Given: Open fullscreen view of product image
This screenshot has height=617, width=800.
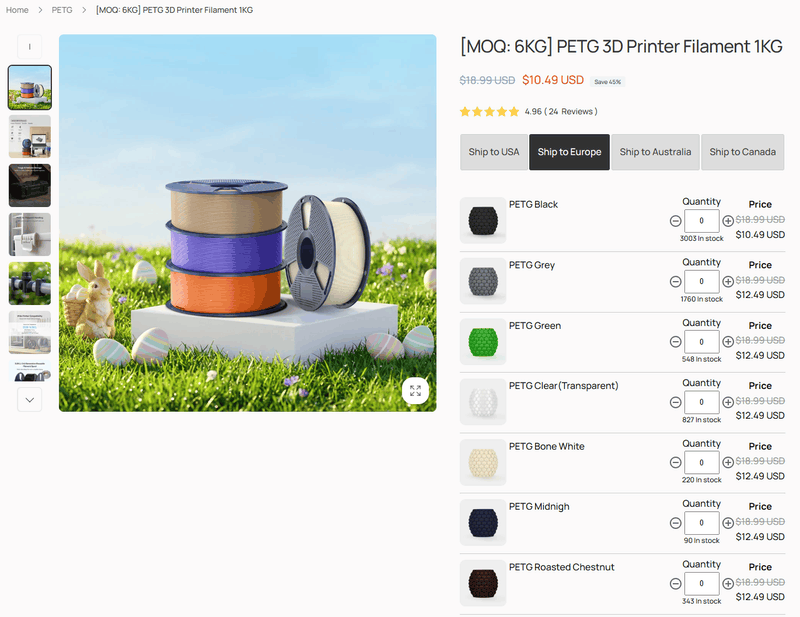Looking at the screenshot, I should pos(415,391).
